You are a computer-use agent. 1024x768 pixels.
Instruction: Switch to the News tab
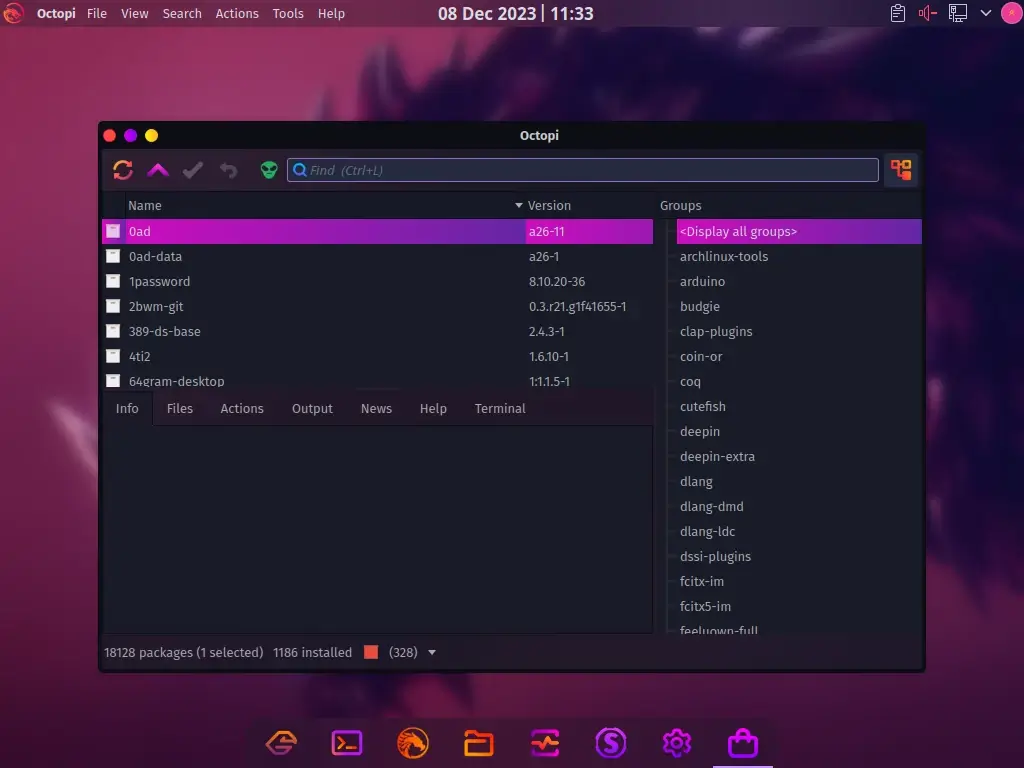click(376, 409)
